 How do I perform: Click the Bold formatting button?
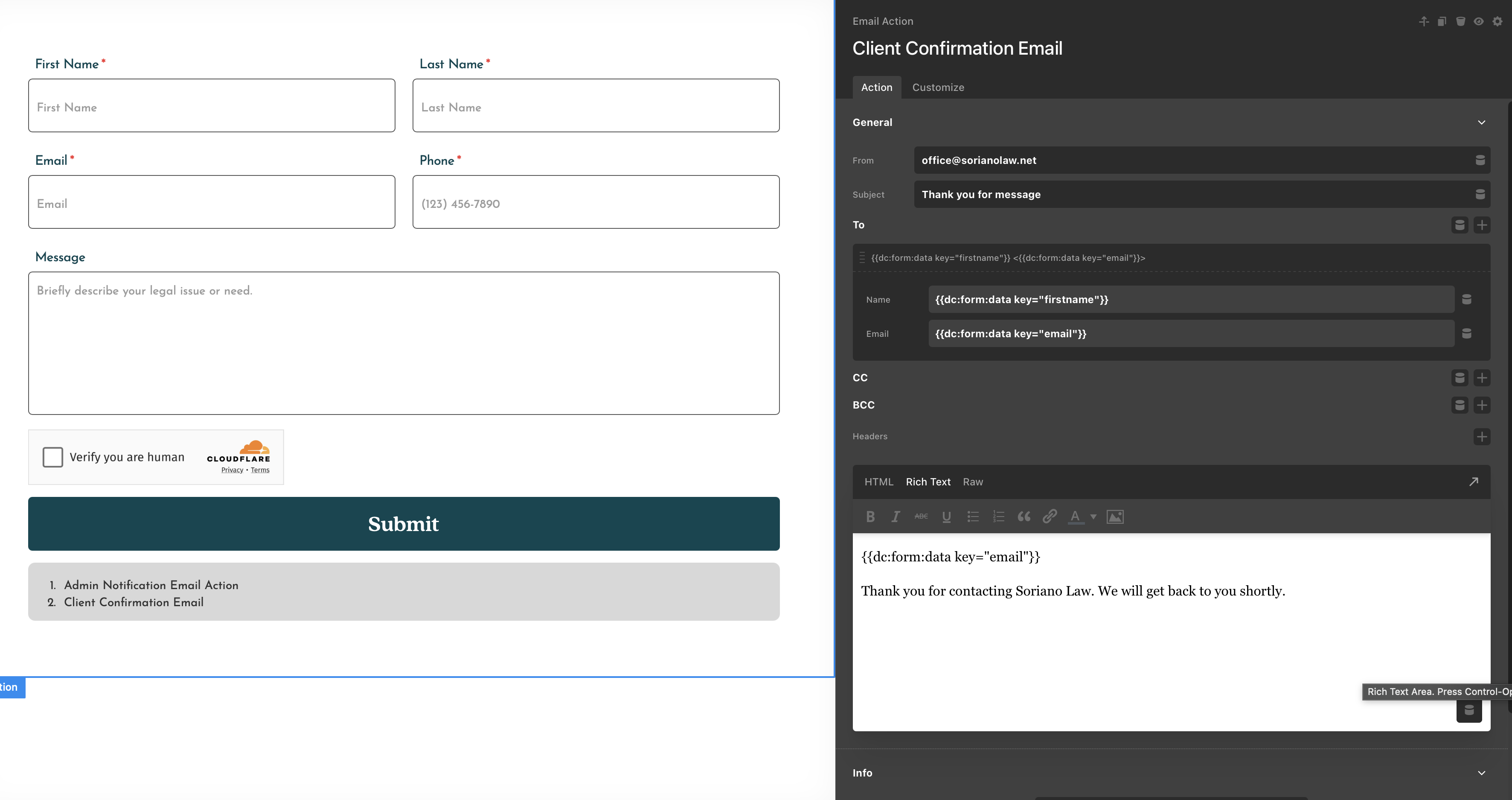[x=870, y=516]
